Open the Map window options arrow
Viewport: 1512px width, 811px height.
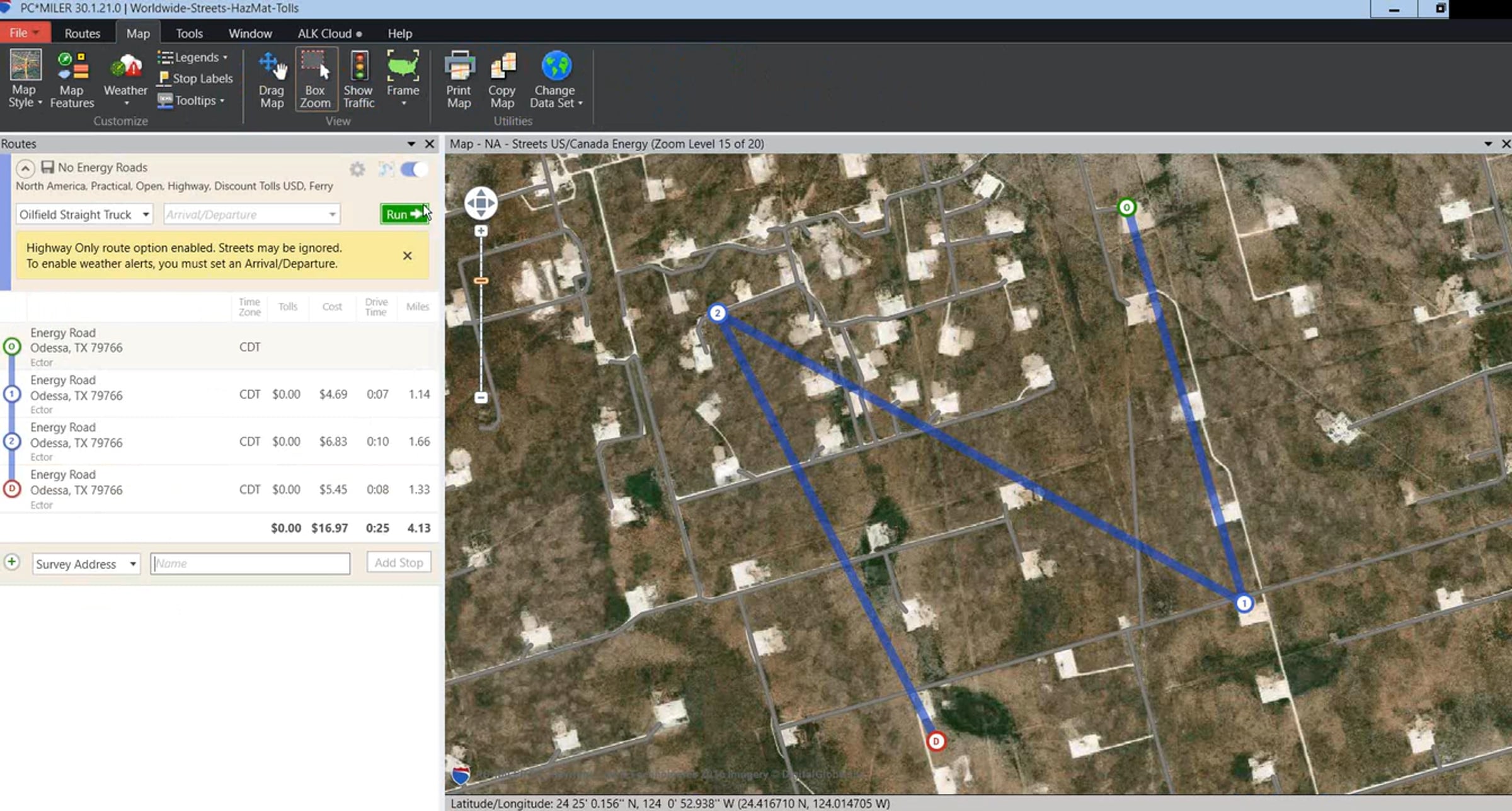pos(1488,144)
